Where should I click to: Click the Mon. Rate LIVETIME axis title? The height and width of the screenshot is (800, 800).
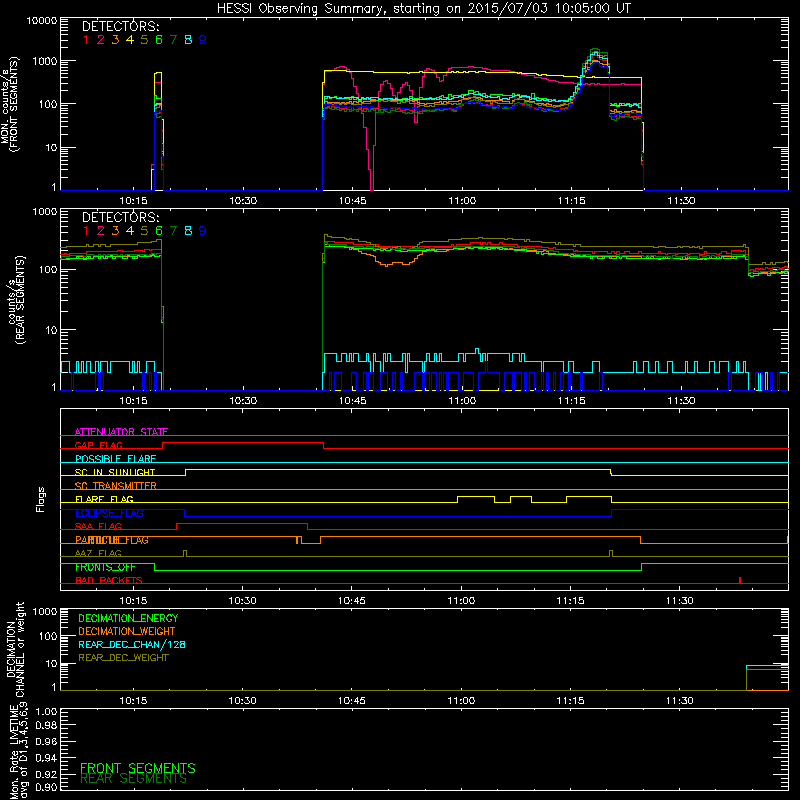[18, 752]
